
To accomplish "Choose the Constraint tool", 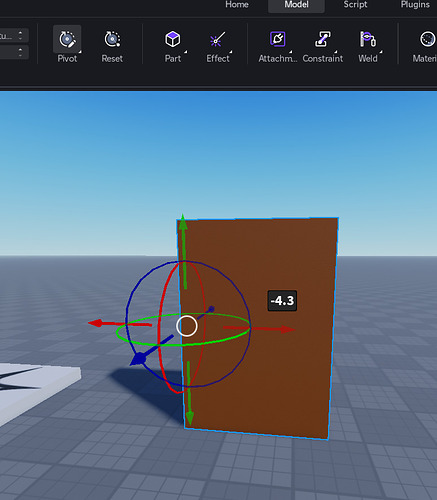I will tap(323, 39).
